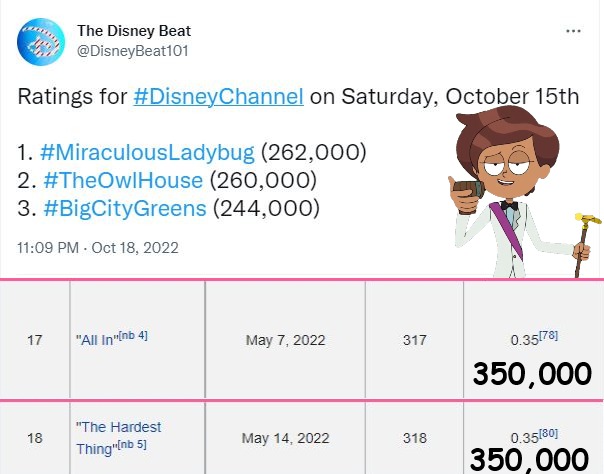Screen dimensions: 604x474
Task: Open The Disney Beat profile avatar
Action: point(41,42)
